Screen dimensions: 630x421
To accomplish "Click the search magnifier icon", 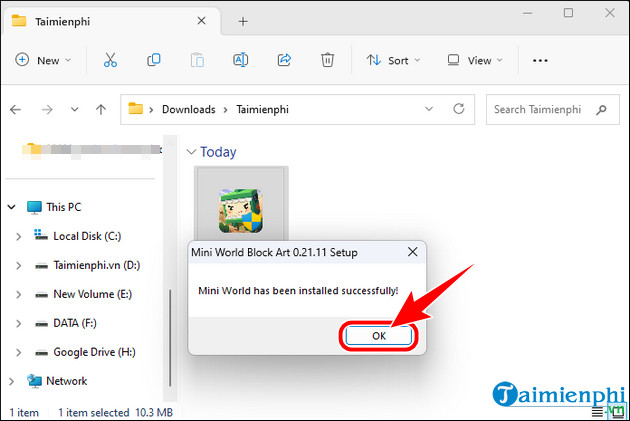I will 601,109.
